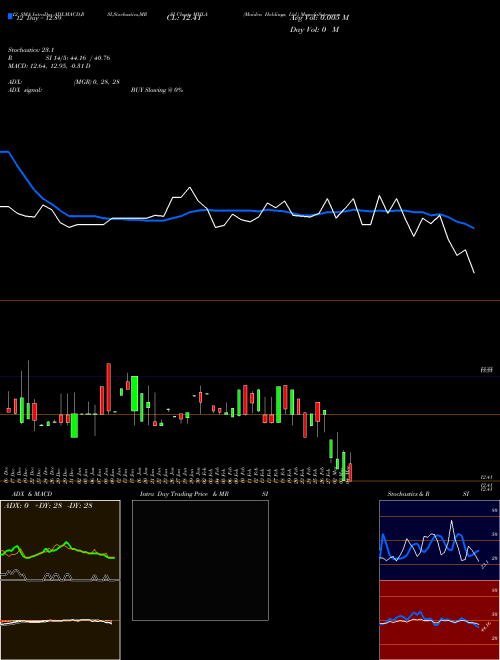Screen dimensions: 500x660
Task: Click the red RSI chart panel
Action: [x=439, y=620]
